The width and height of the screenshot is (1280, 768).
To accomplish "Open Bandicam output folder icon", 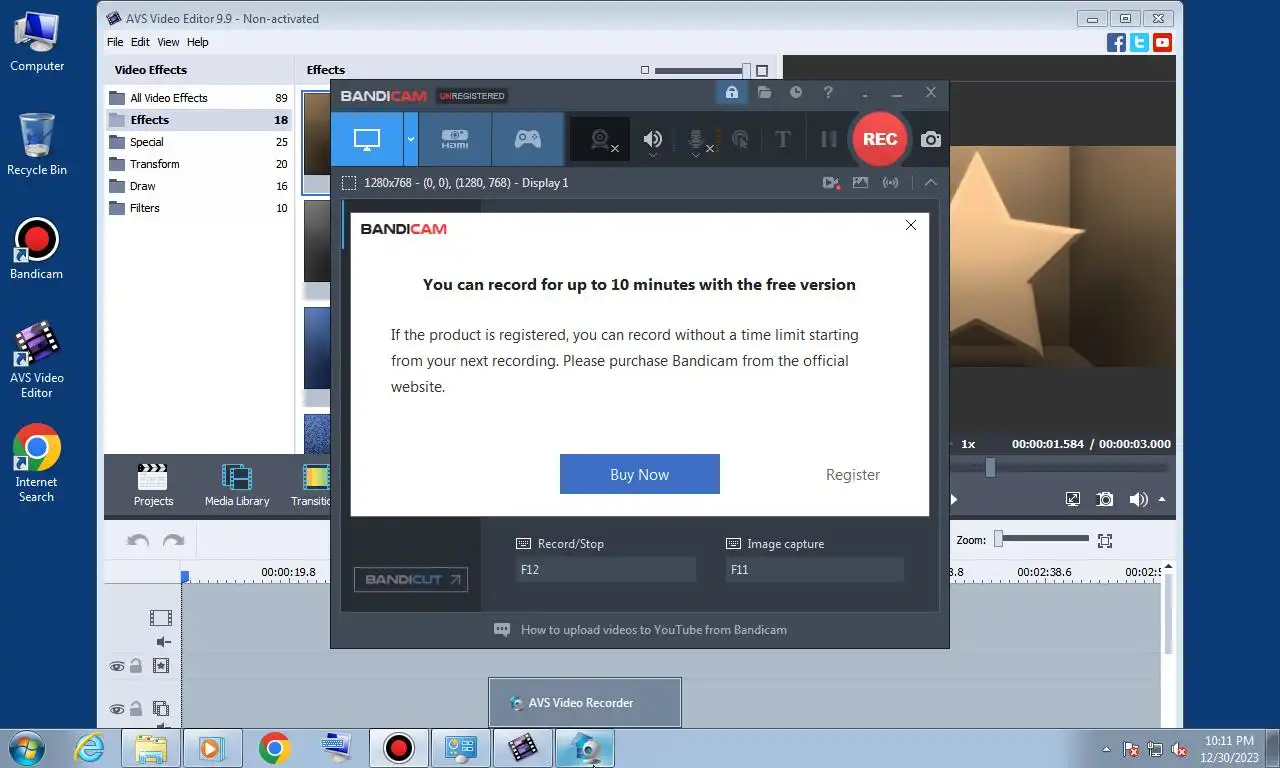I will point(764,93).
